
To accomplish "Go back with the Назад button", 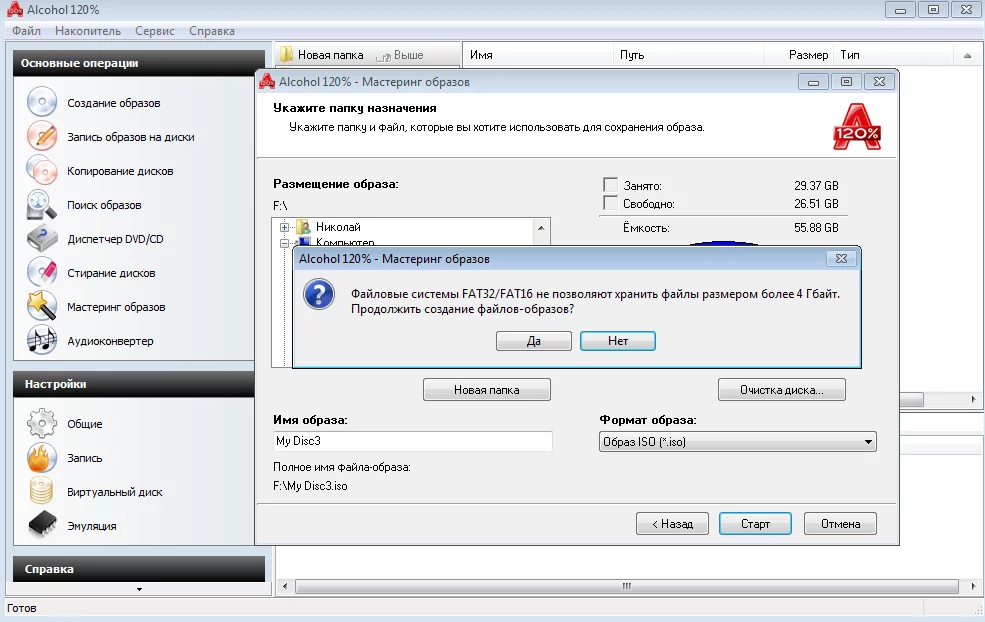I will point(672,523).
